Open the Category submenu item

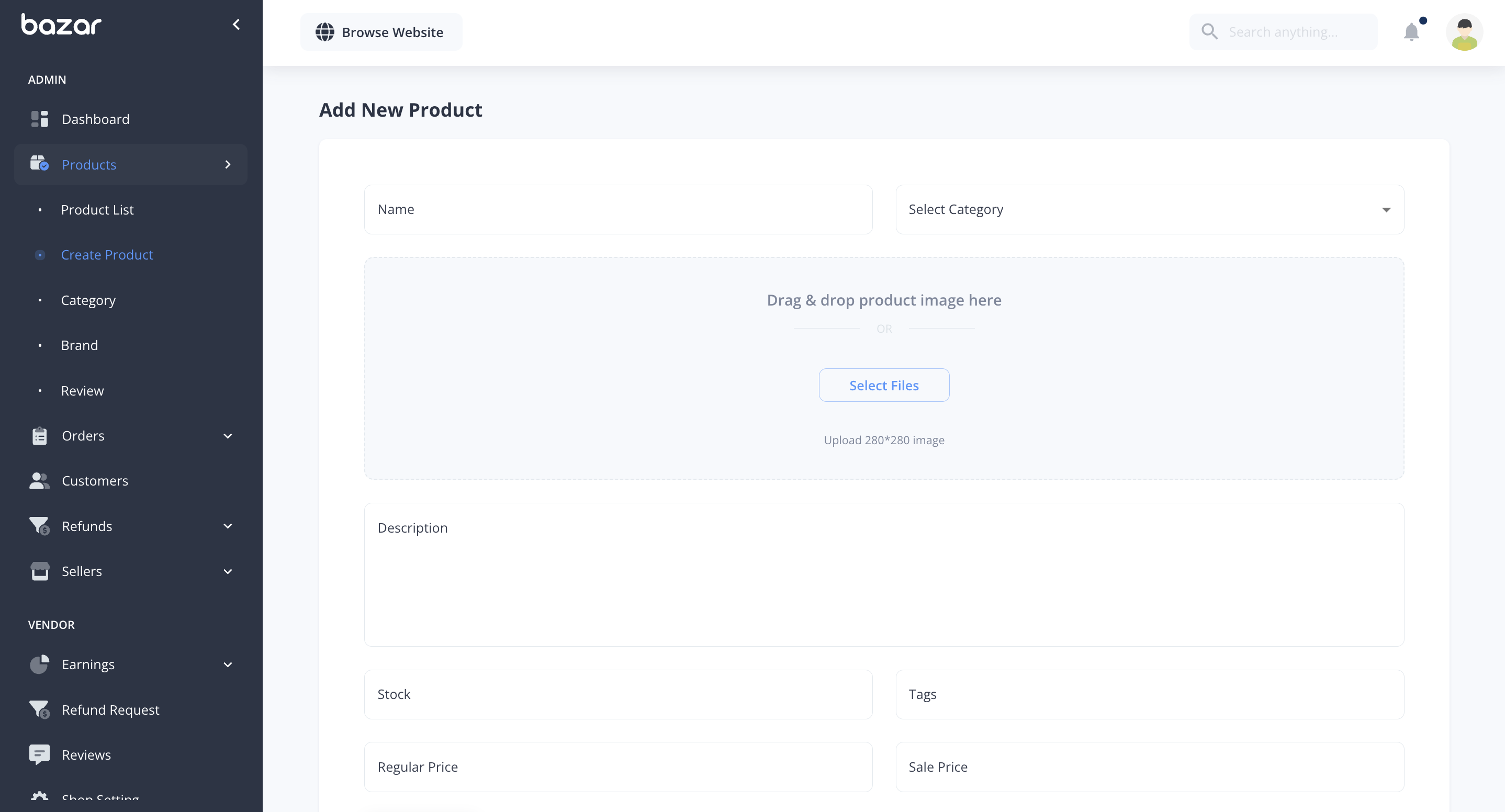(88, 300)
